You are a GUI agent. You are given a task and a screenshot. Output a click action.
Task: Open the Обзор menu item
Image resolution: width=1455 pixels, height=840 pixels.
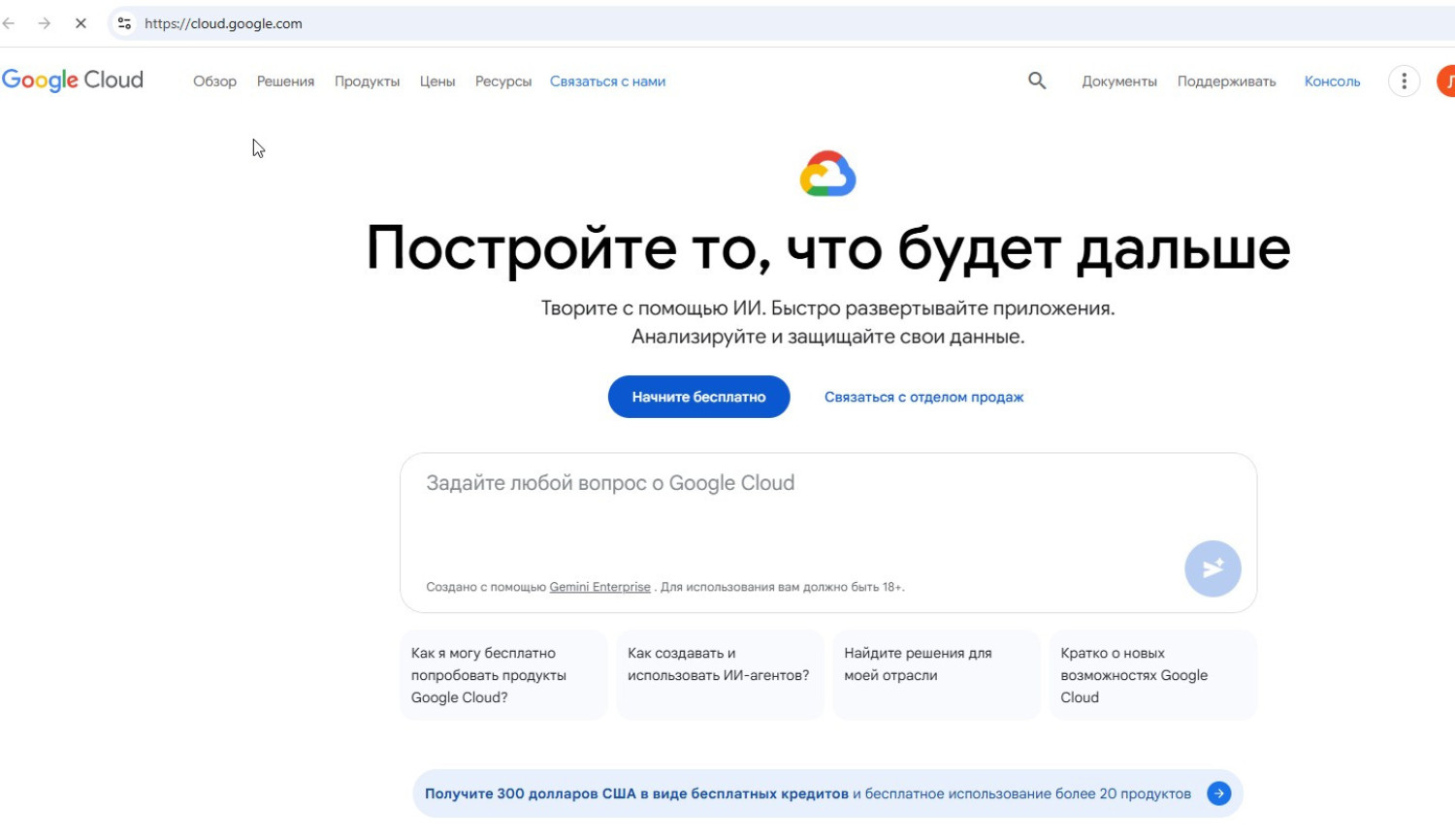coord(214,81)
